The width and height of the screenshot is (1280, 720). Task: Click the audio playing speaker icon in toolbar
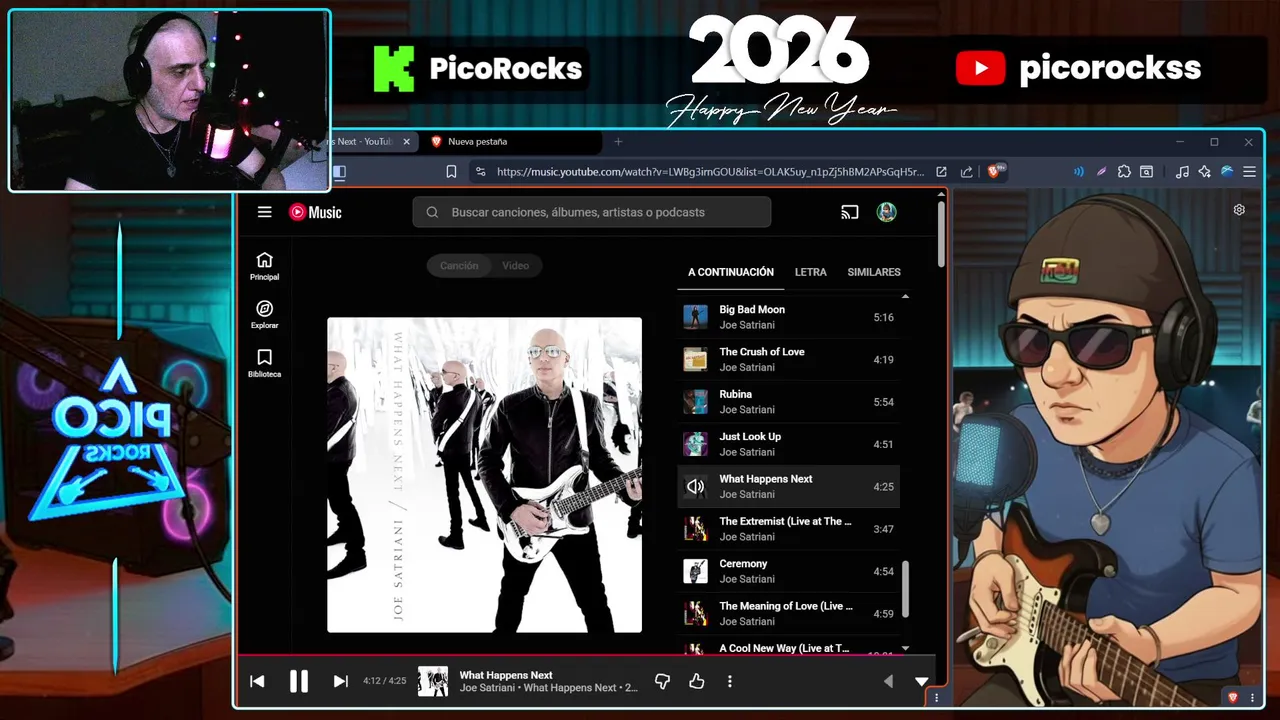click(x=1079, y=172)
